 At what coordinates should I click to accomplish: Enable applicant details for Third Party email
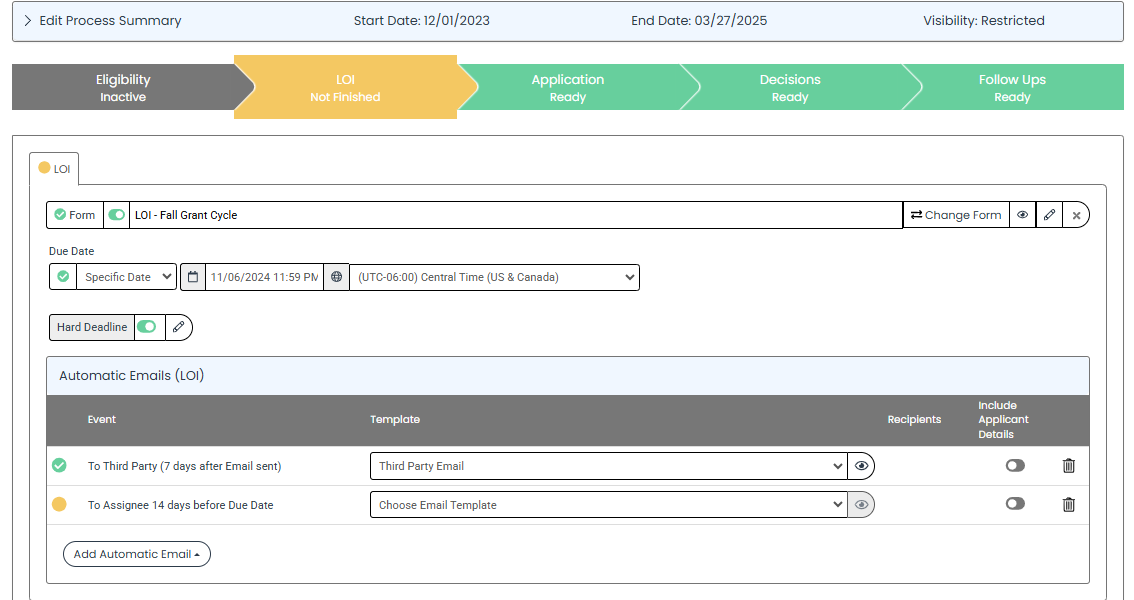pyautogui.click(x=1015, y=466)
